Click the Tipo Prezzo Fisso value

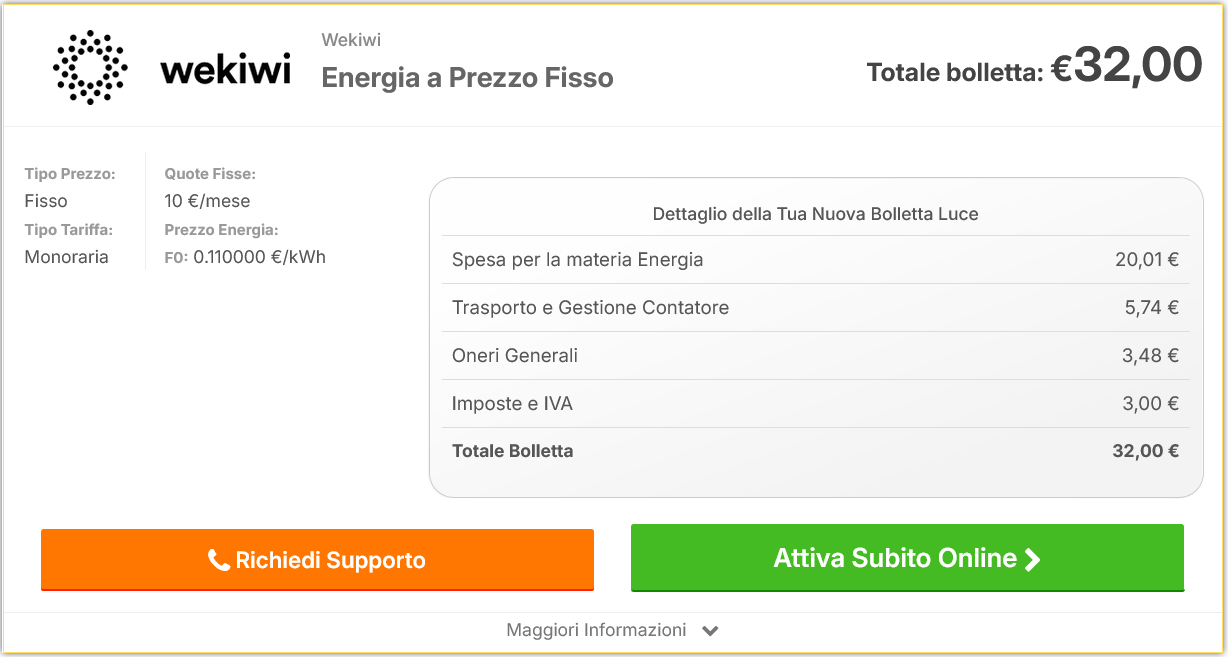click(46, 201)
